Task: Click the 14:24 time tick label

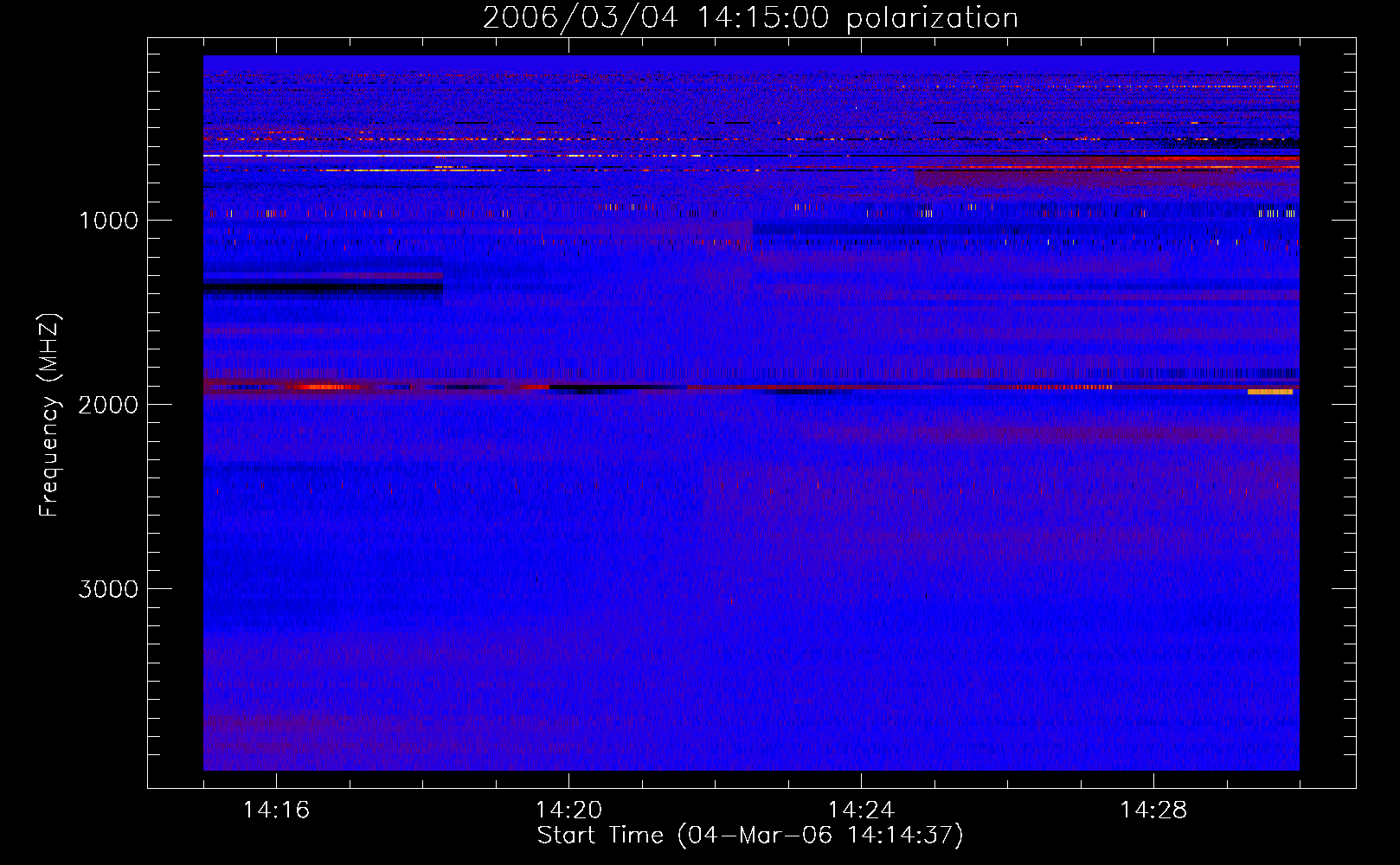Action: [x=861, y=811]
